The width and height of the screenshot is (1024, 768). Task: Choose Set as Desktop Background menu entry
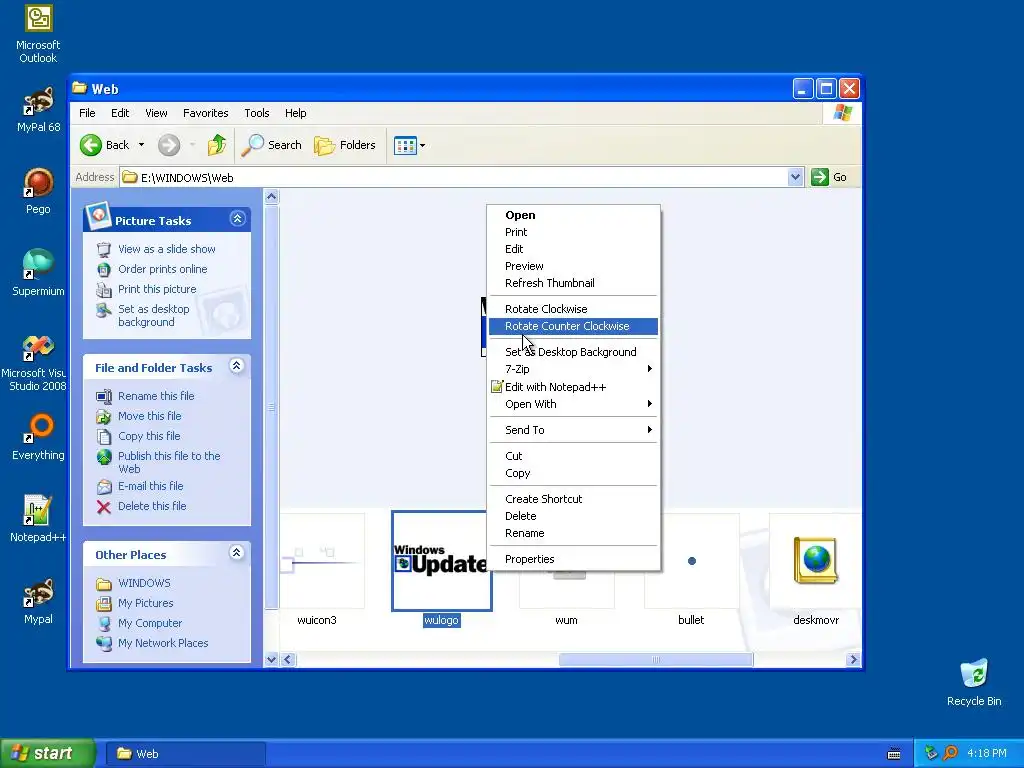pyautogui.click(x=573, y=352)
